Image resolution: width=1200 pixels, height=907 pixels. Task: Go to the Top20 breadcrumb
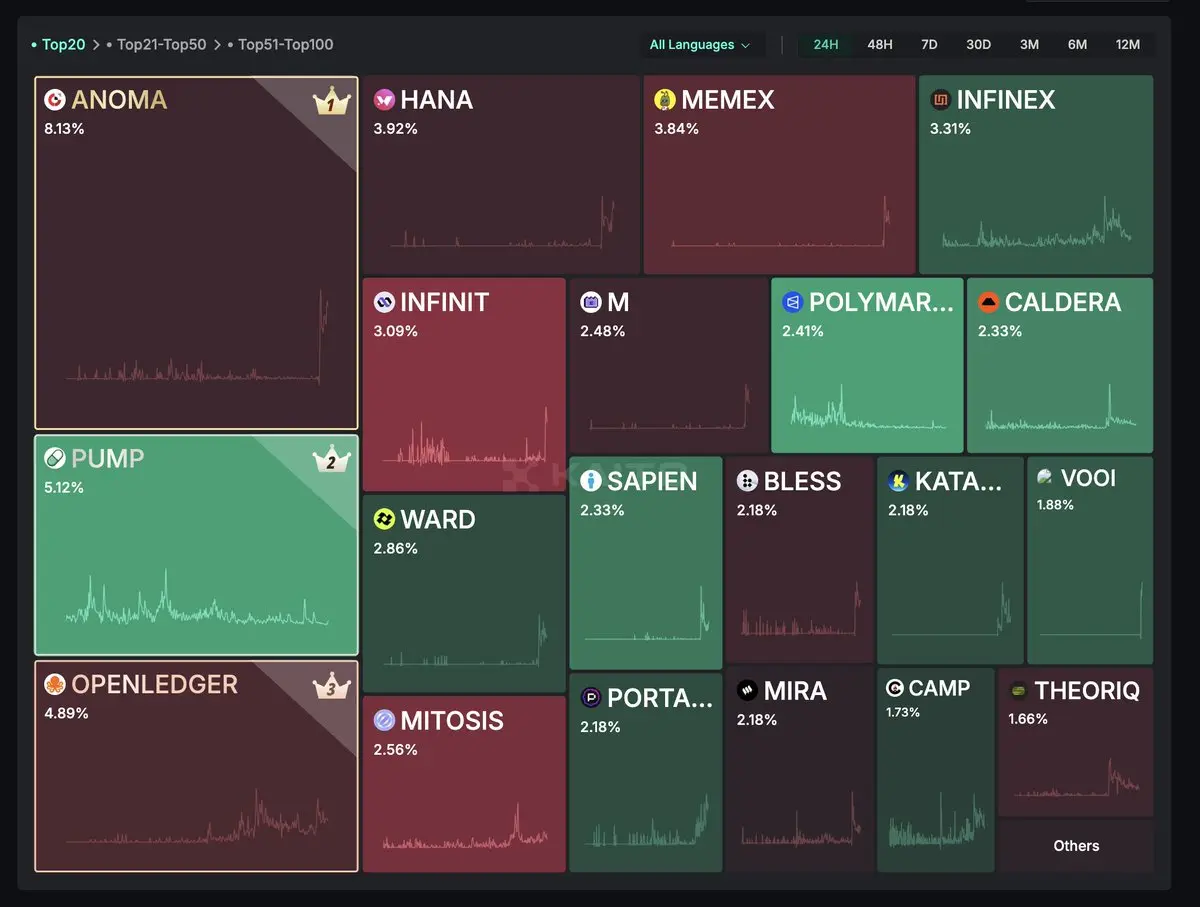click(x=63, y=45)
